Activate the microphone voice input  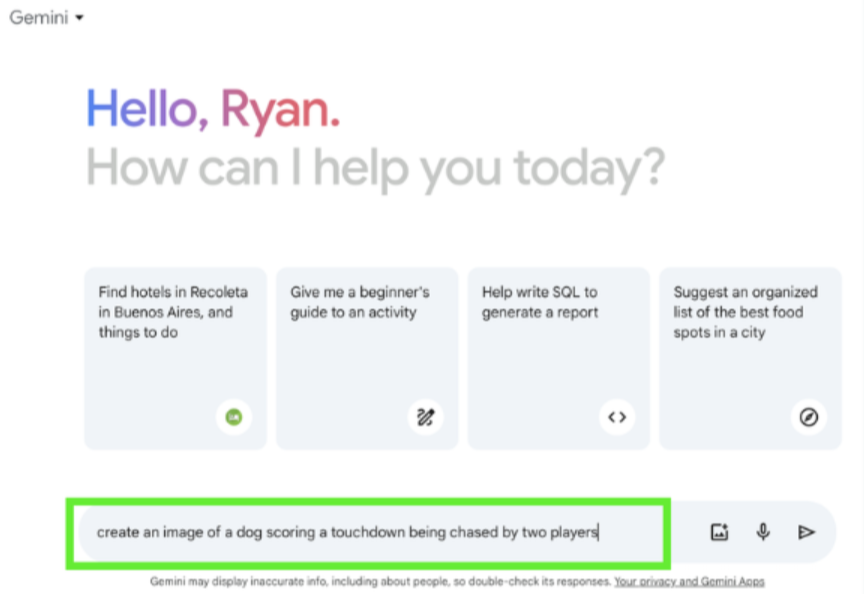(x=763, y=532)
